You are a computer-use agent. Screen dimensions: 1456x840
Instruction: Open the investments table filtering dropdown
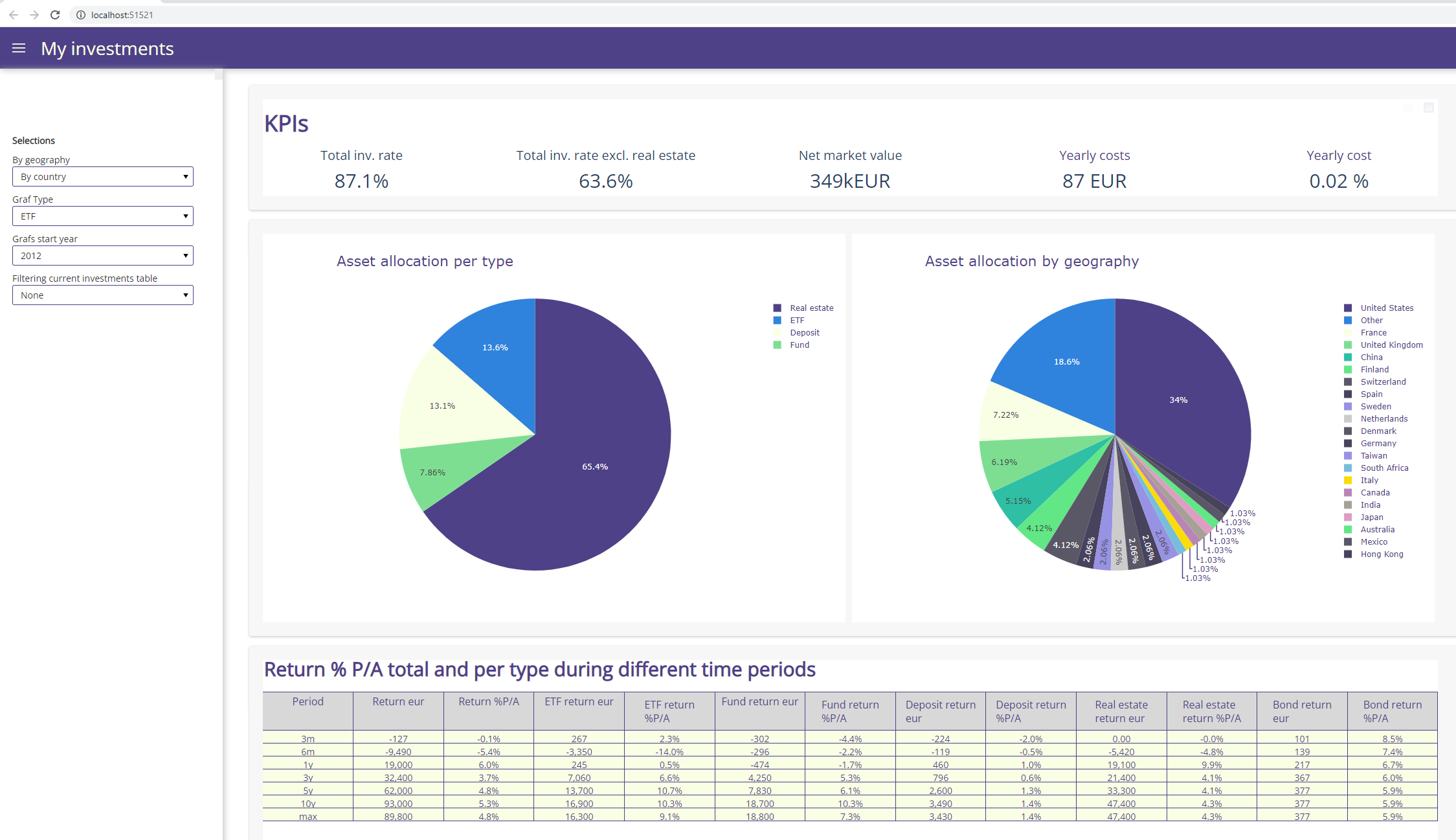pyautogui.click(x=102, y=295)
